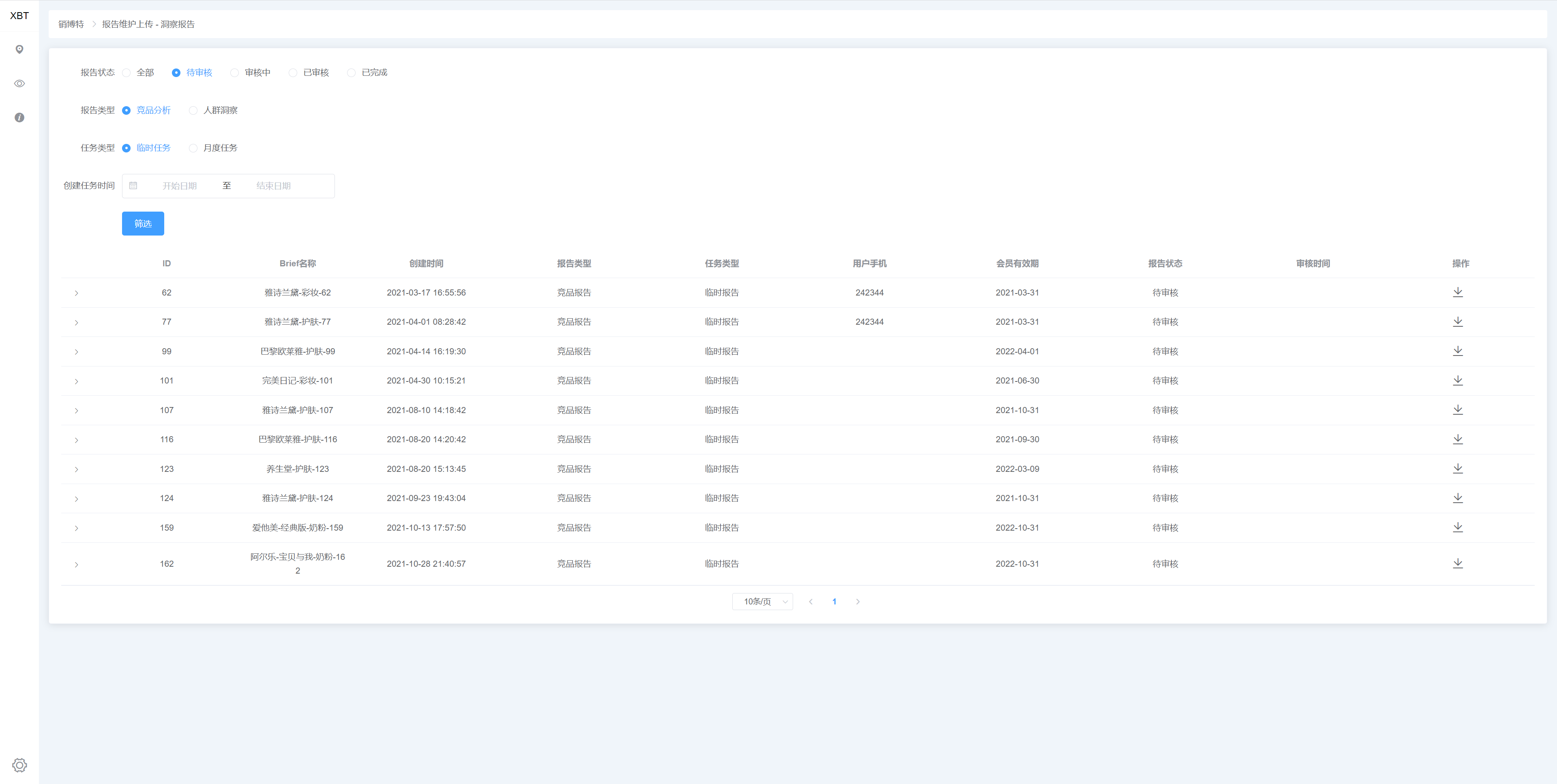1557x784 pixels.
Task: Expand row for ID 101
Action: tap(76, 381)
